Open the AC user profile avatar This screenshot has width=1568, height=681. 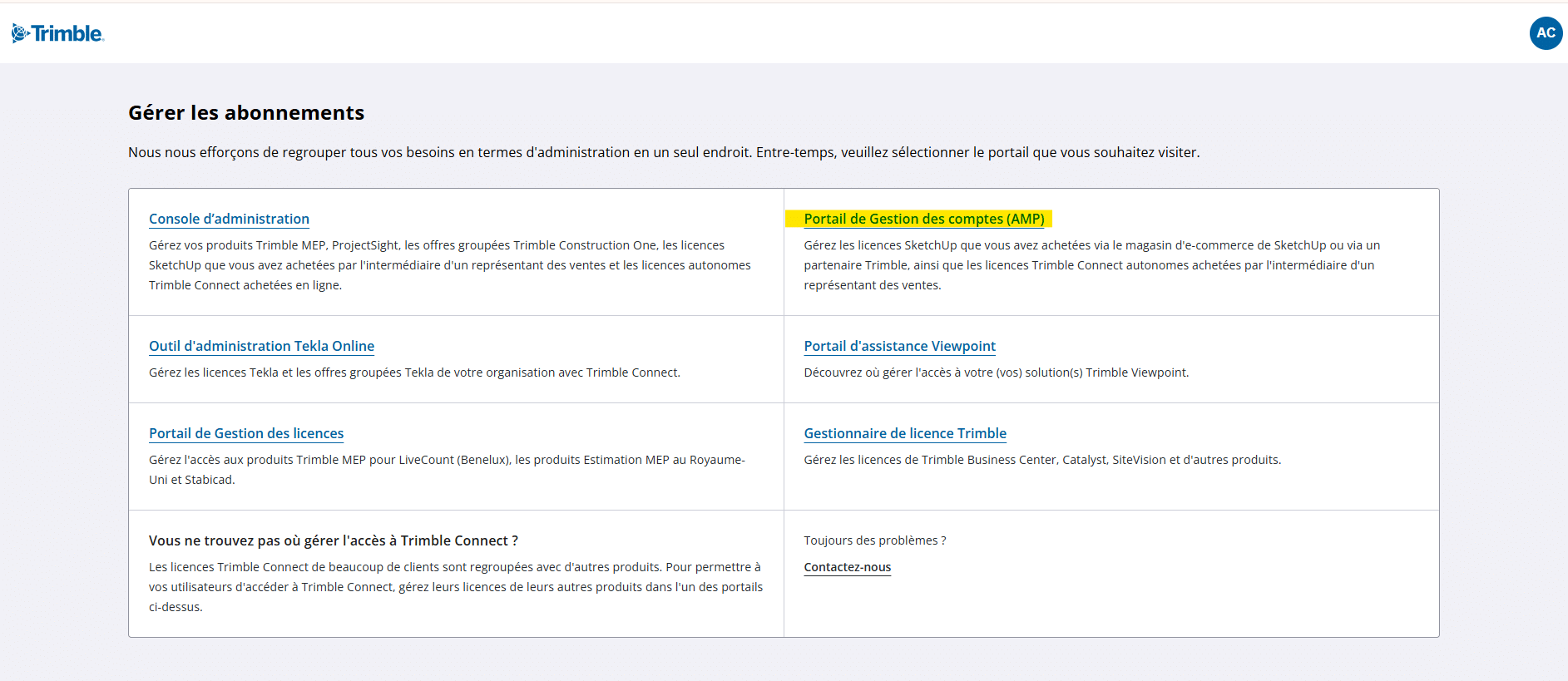coord(1546,33)
